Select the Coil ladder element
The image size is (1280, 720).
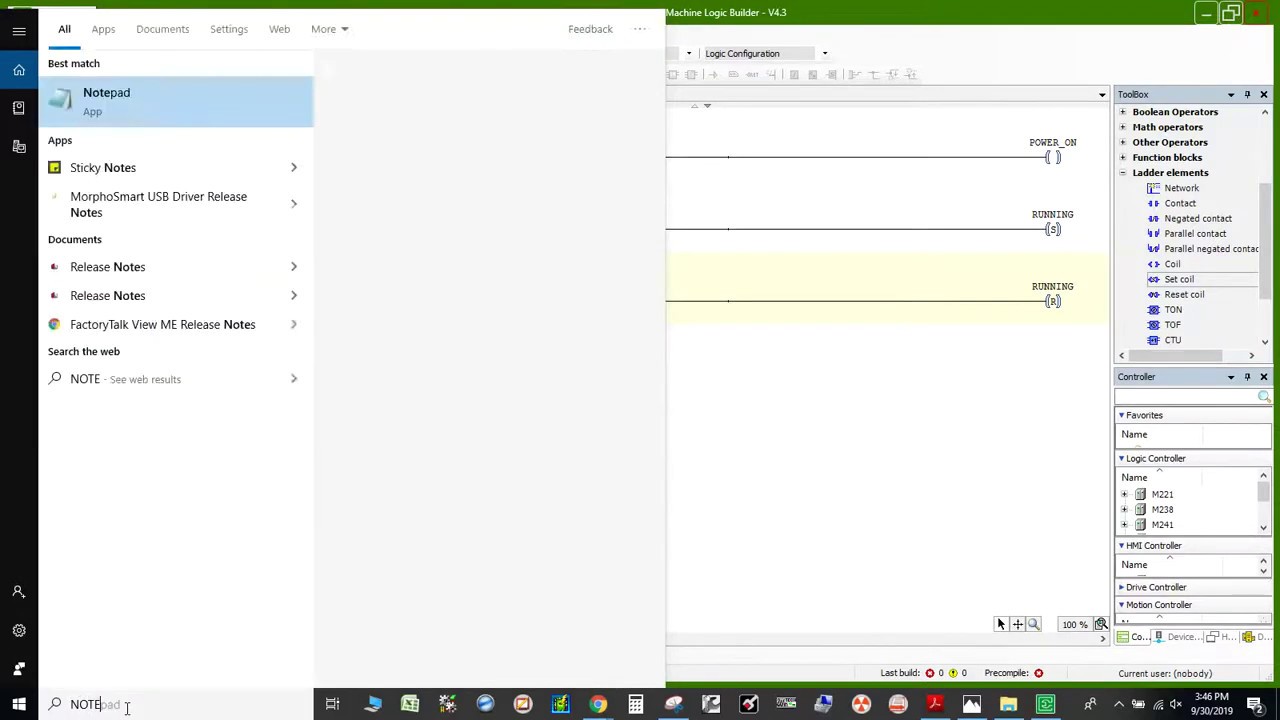coord(1172,264)
